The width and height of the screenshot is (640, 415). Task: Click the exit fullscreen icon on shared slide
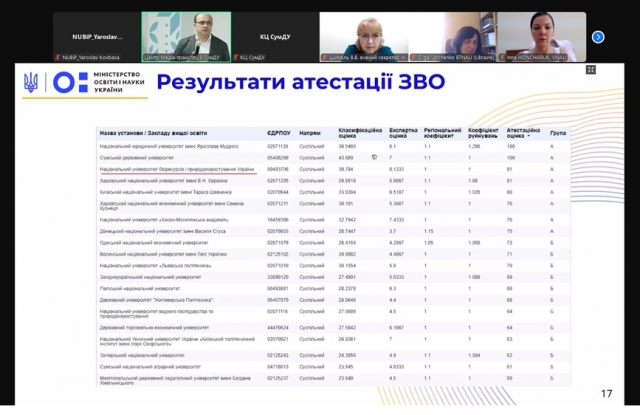591,70
